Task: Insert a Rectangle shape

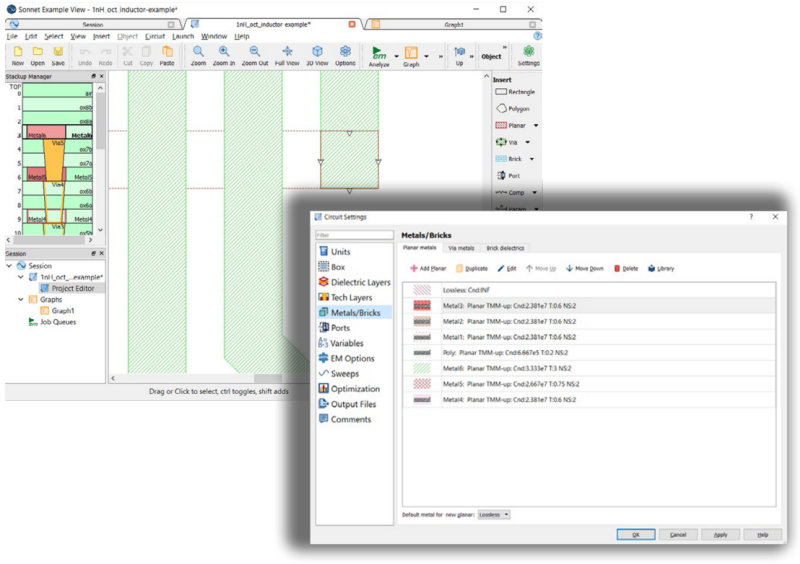Action: point(515,92)
